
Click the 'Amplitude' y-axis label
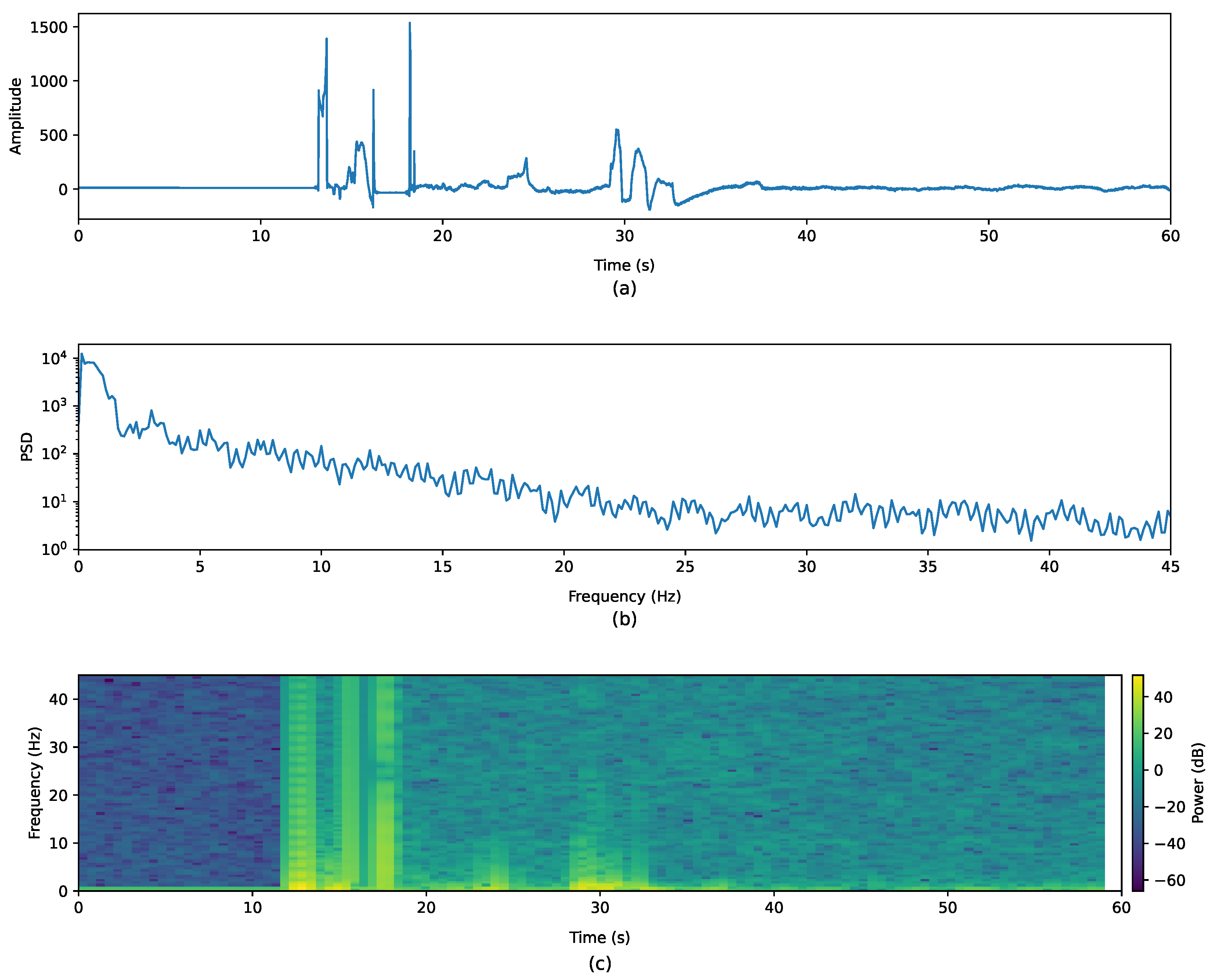(x=15, y=116)
